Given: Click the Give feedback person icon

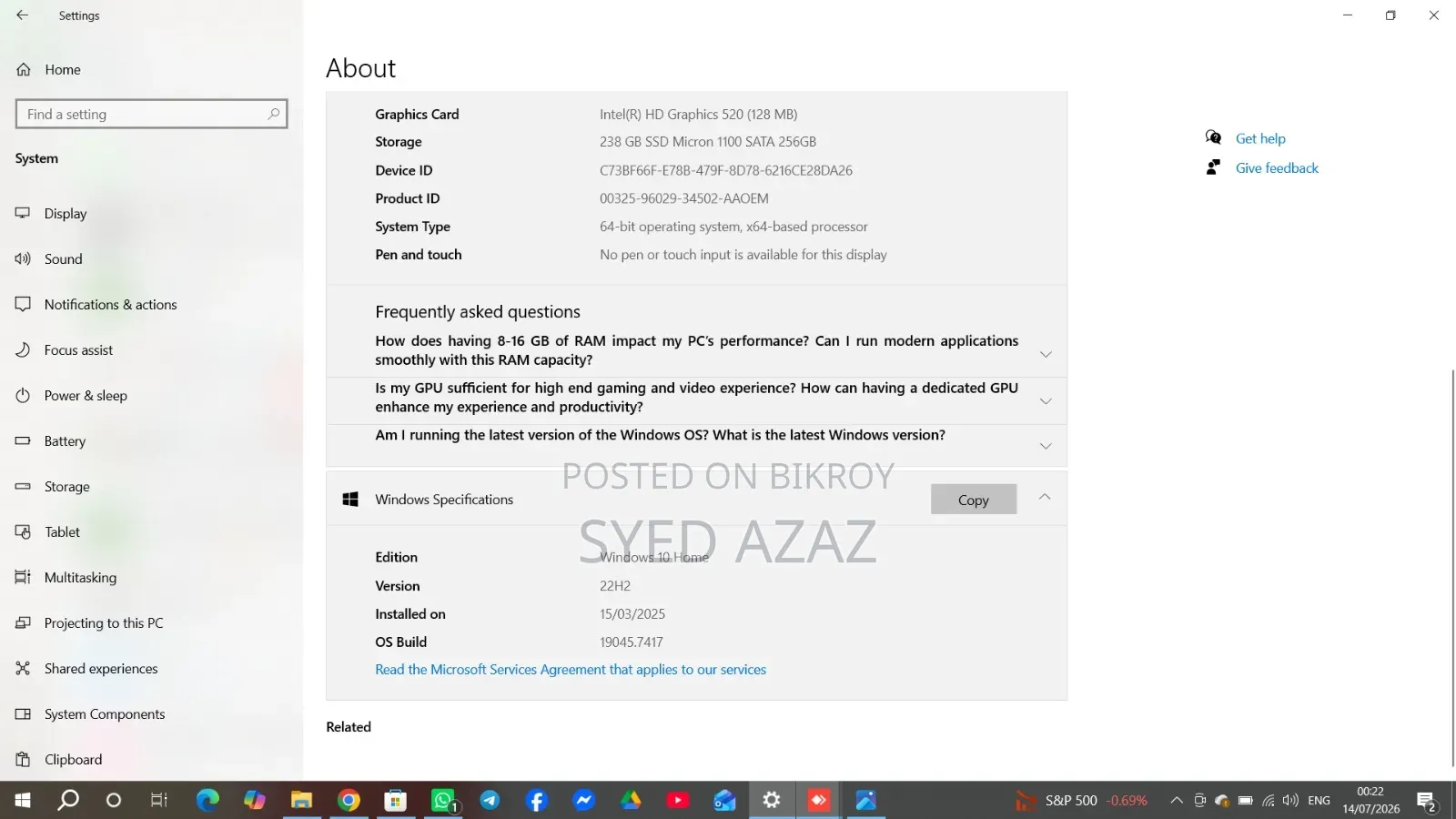Looking at the screenshot, I should tap(1213, 167).
